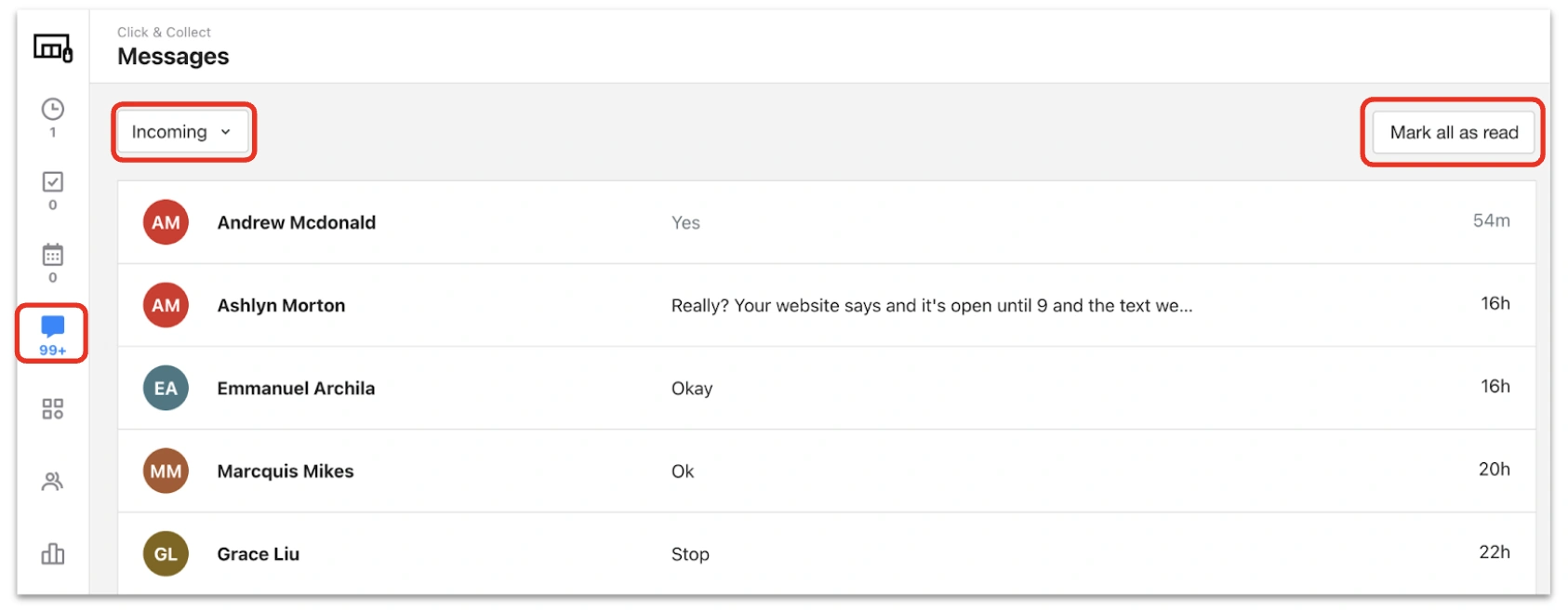Click the 99+ unread messages badge
This screenshot has height=610, width=1568.
53,351
